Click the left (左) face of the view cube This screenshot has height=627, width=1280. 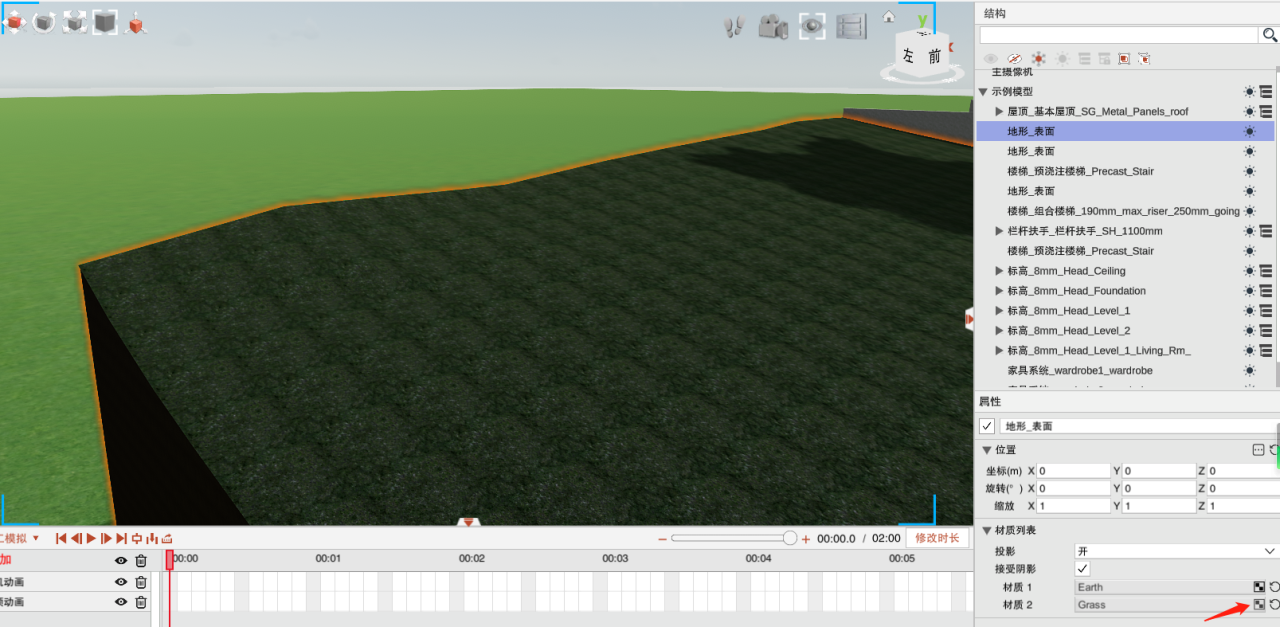click(x=908, y=56)
